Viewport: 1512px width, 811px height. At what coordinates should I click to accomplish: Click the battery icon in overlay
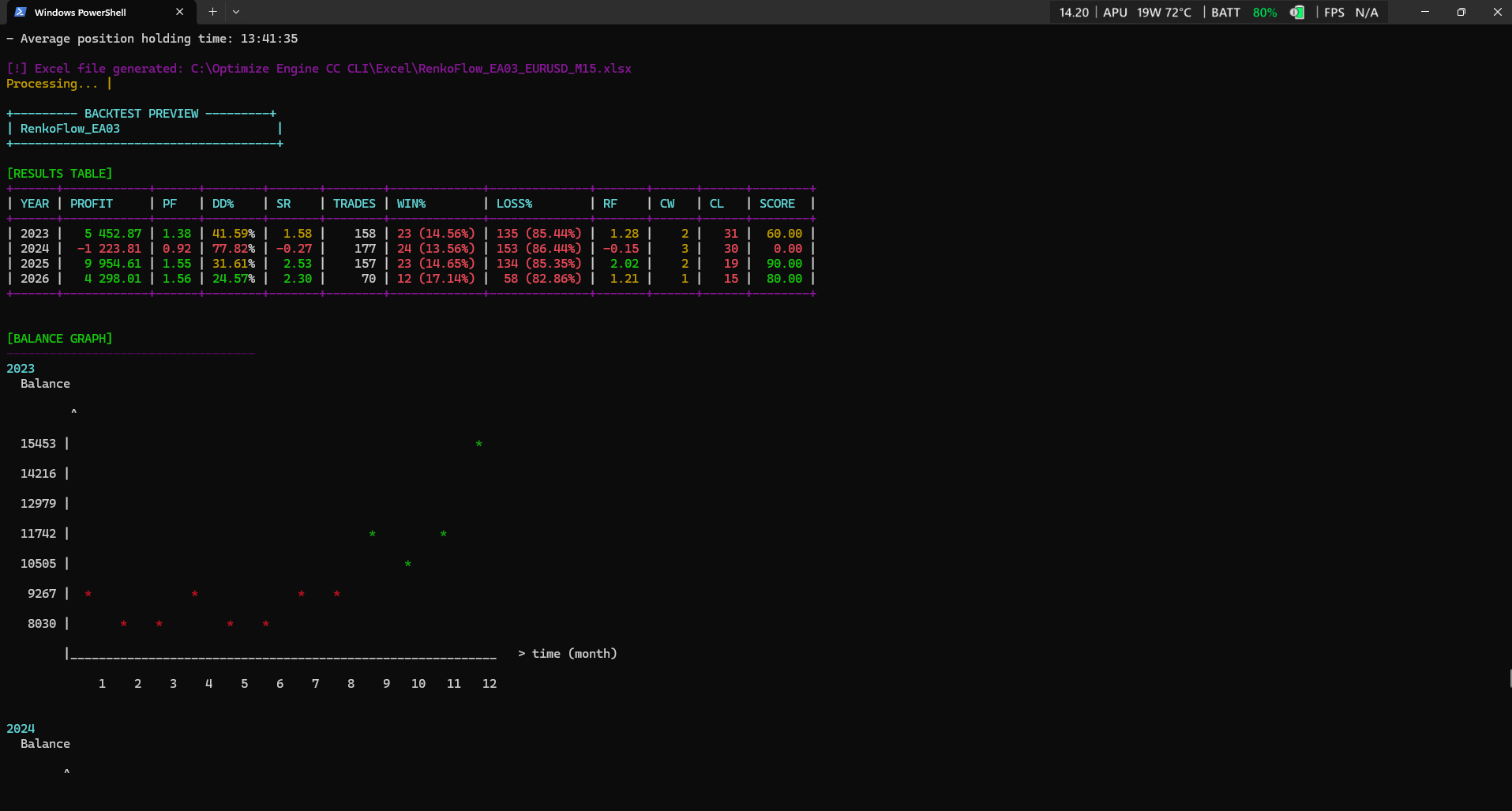coord(1296,12)
